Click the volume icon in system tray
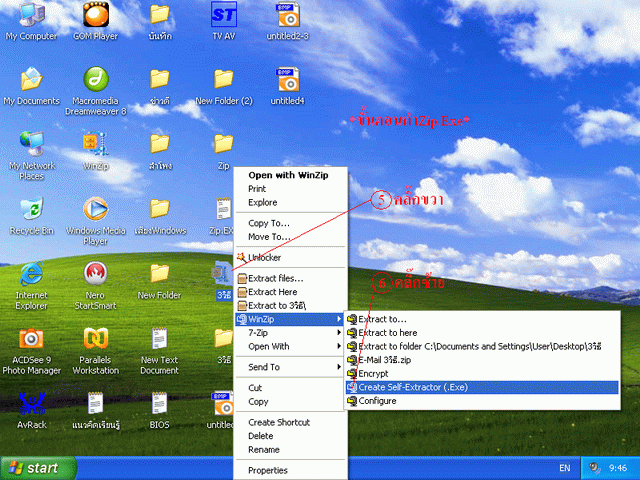640x480 pixels. [x=594, y=468]
